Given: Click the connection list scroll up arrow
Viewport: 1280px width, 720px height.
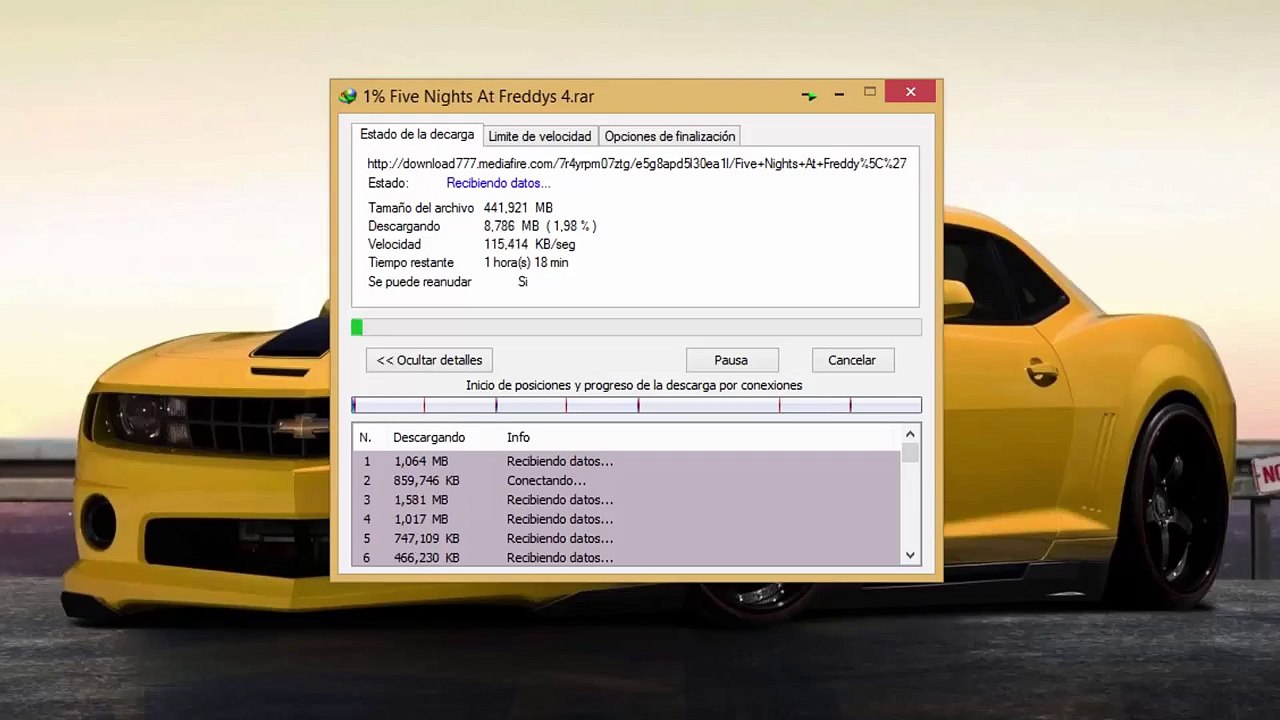Looking at the screenshot, I should (x=910, y=434).
